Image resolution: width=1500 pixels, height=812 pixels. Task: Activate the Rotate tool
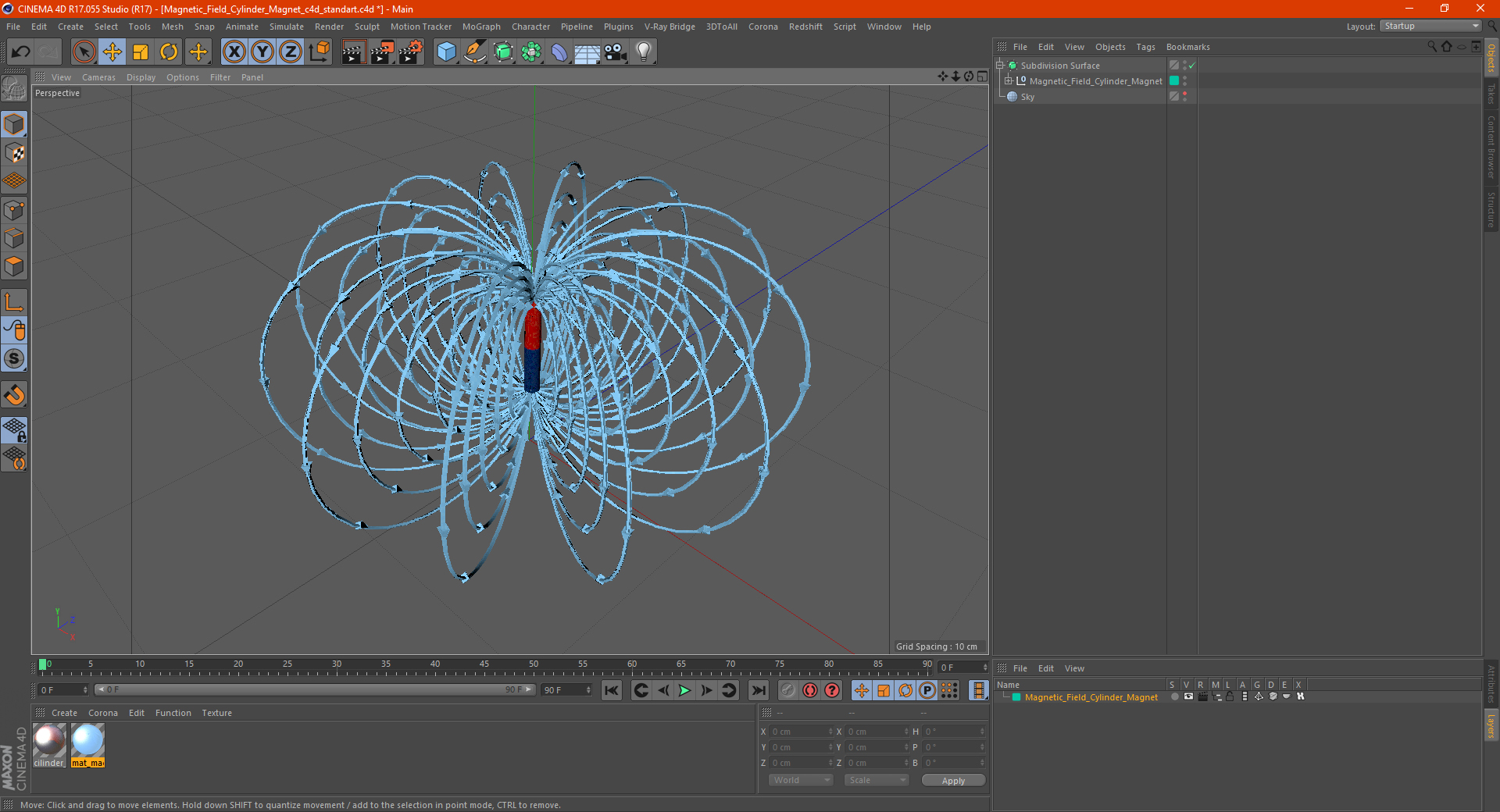(x=169, y=52)
